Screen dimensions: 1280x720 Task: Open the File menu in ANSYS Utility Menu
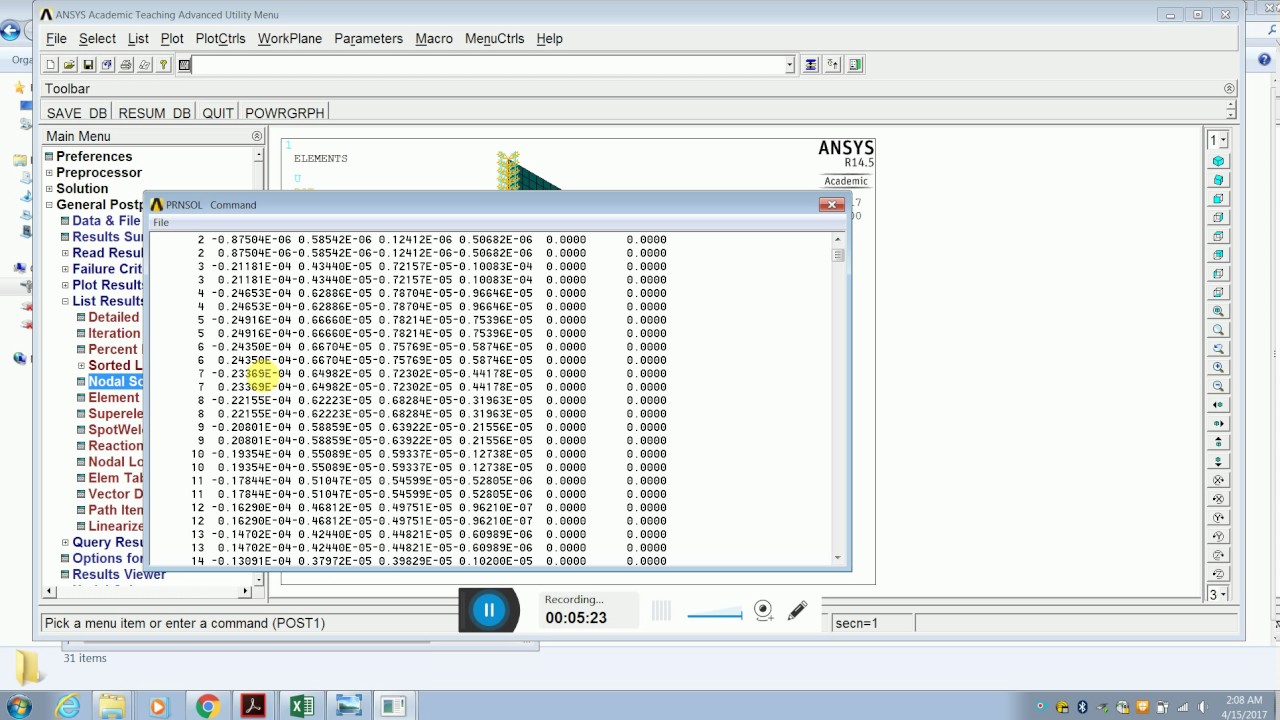coord(56,38)
